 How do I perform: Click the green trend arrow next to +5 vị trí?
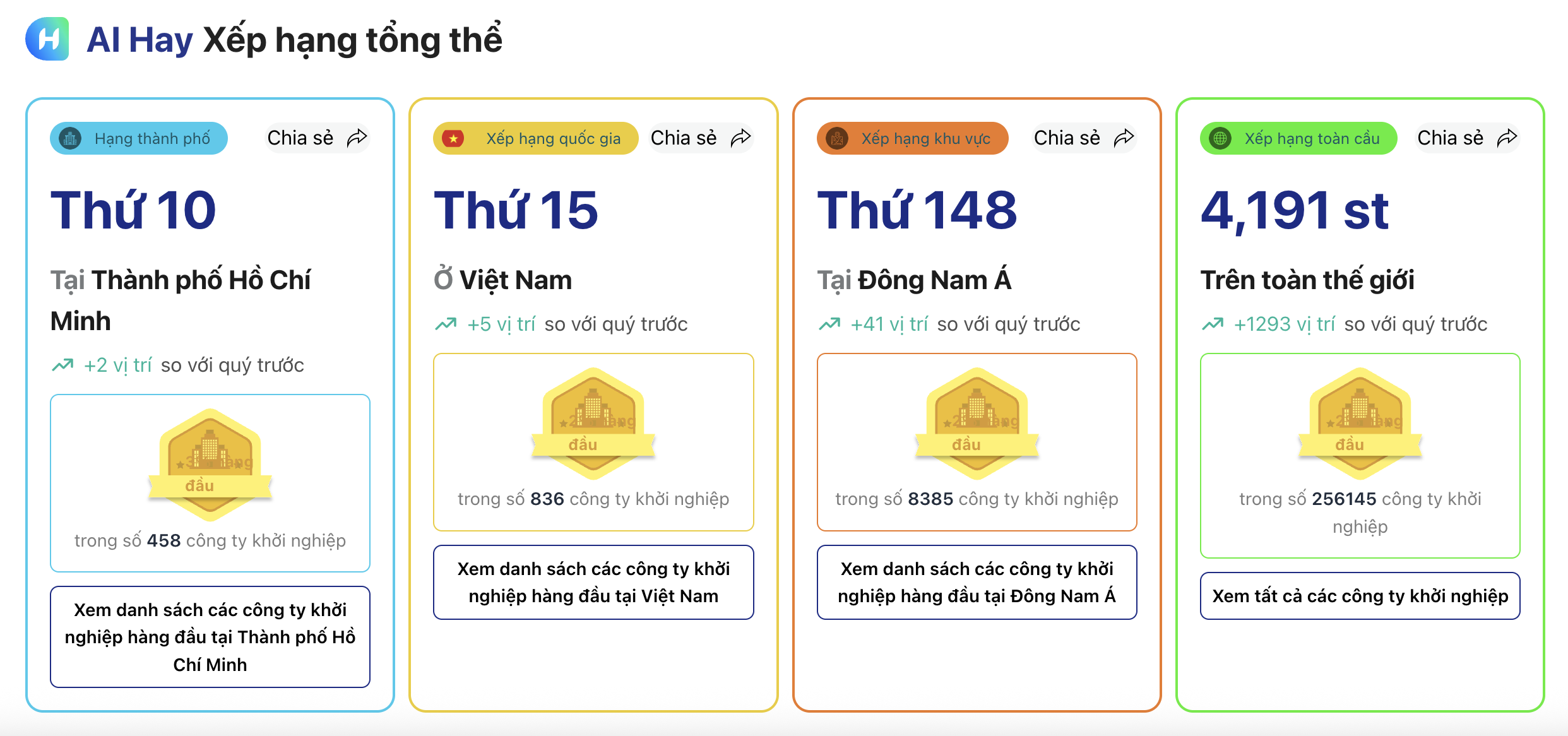coord(446,323)
